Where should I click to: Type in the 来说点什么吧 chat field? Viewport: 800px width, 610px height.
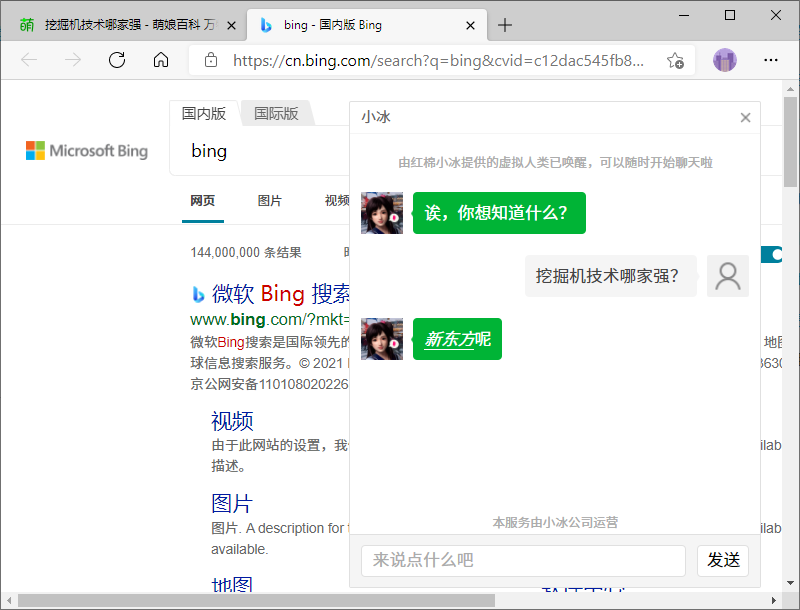[523, 560]
